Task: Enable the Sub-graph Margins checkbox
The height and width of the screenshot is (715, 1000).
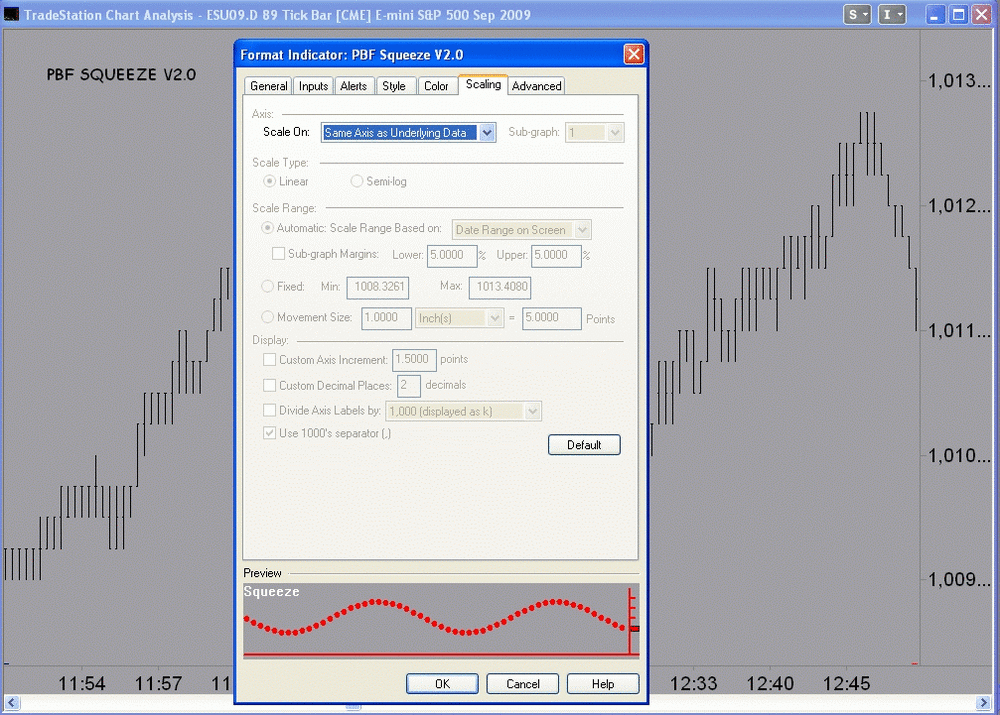Action: (x=279, y=254)
